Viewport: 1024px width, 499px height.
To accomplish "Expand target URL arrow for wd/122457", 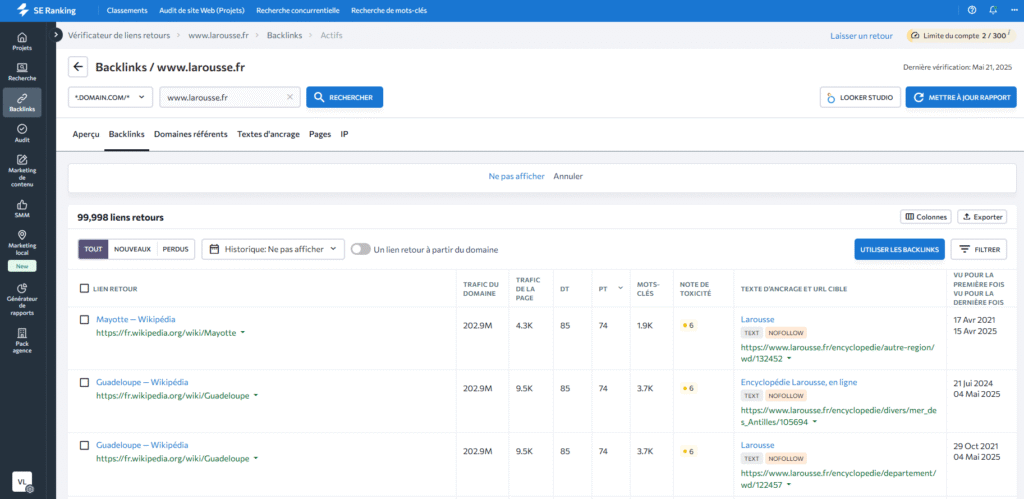I will pyautogui.click(x=789, y=485).
